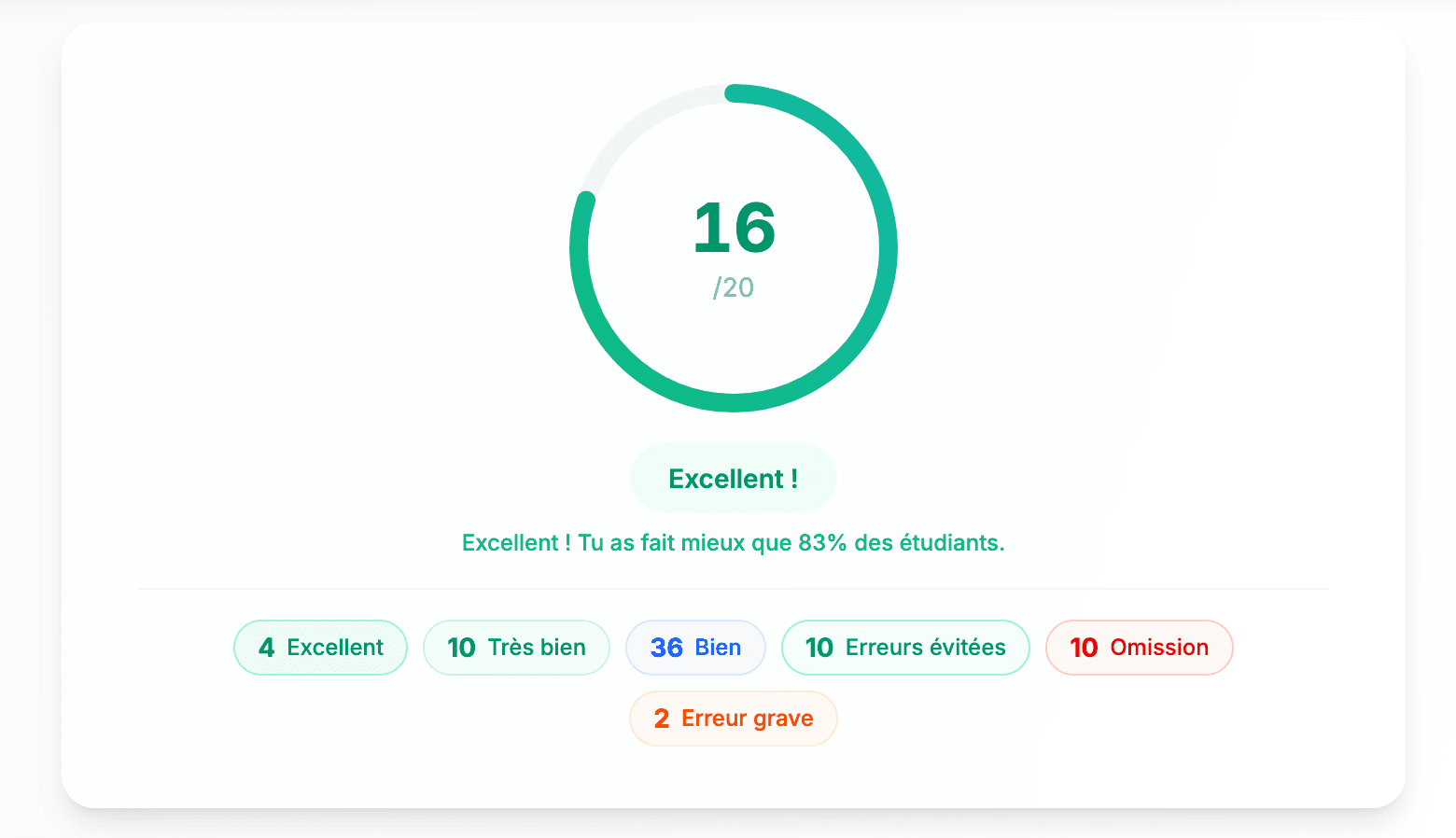Click the divider line above the badges
1456x838 pixels.
[734, 589]
